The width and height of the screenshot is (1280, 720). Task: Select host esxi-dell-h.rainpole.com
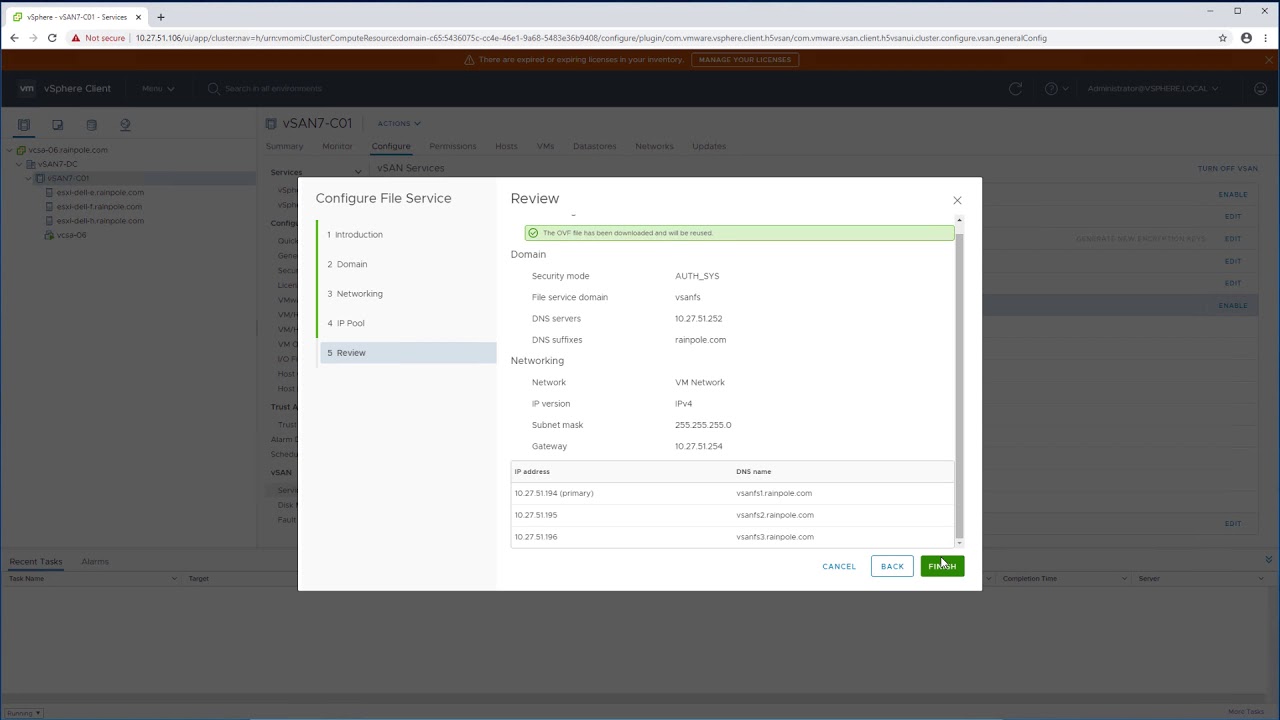[100, 220]
